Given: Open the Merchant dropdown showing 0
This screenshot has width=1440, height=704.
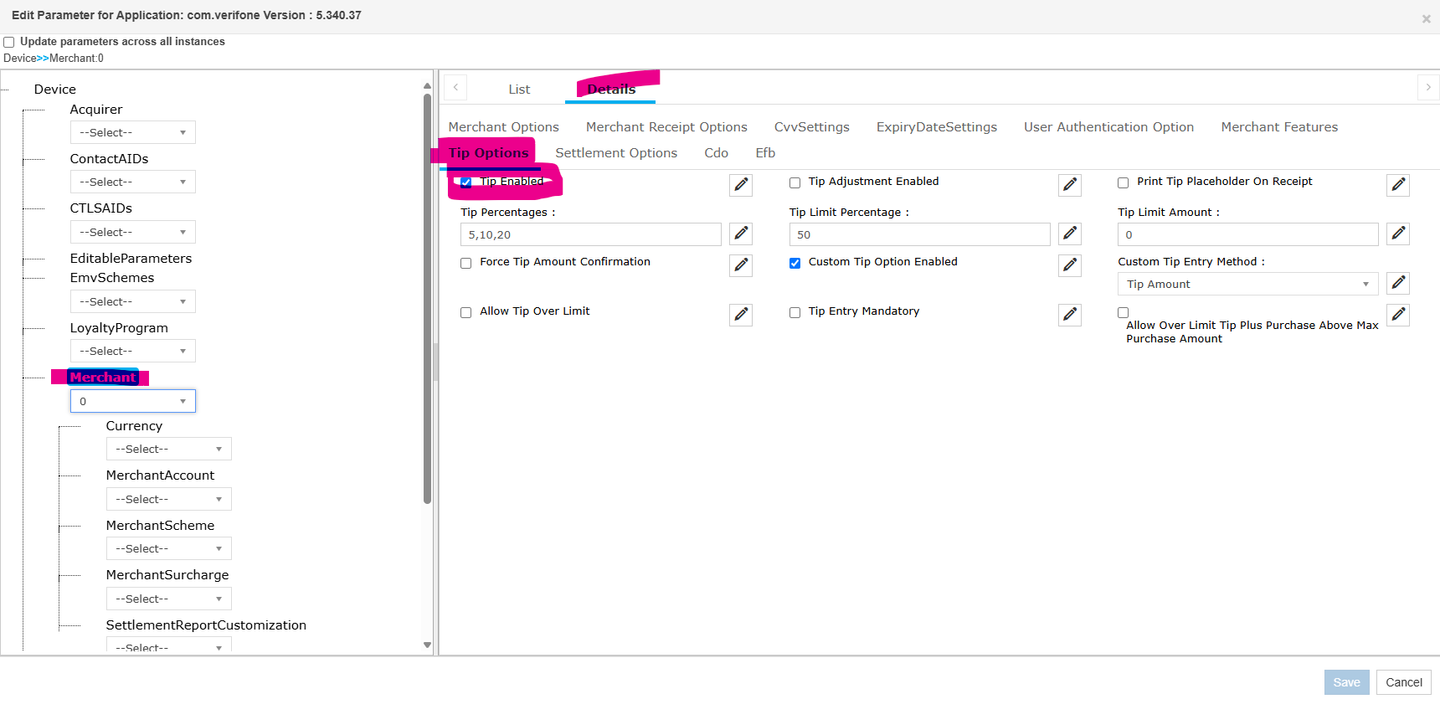Looking at the screenshot, I should click(133, 401).
